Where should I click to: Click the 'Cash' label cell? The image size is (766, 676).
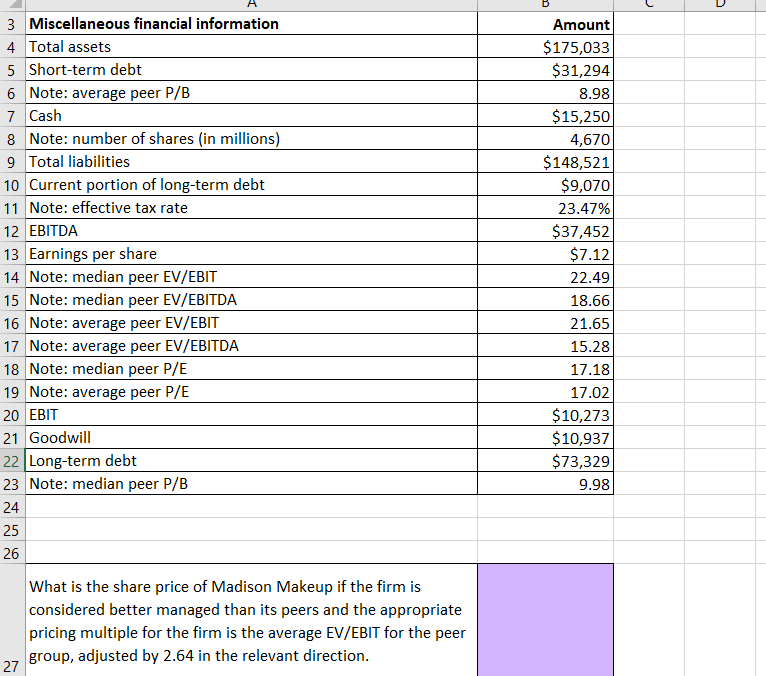[x=251, y=115]
